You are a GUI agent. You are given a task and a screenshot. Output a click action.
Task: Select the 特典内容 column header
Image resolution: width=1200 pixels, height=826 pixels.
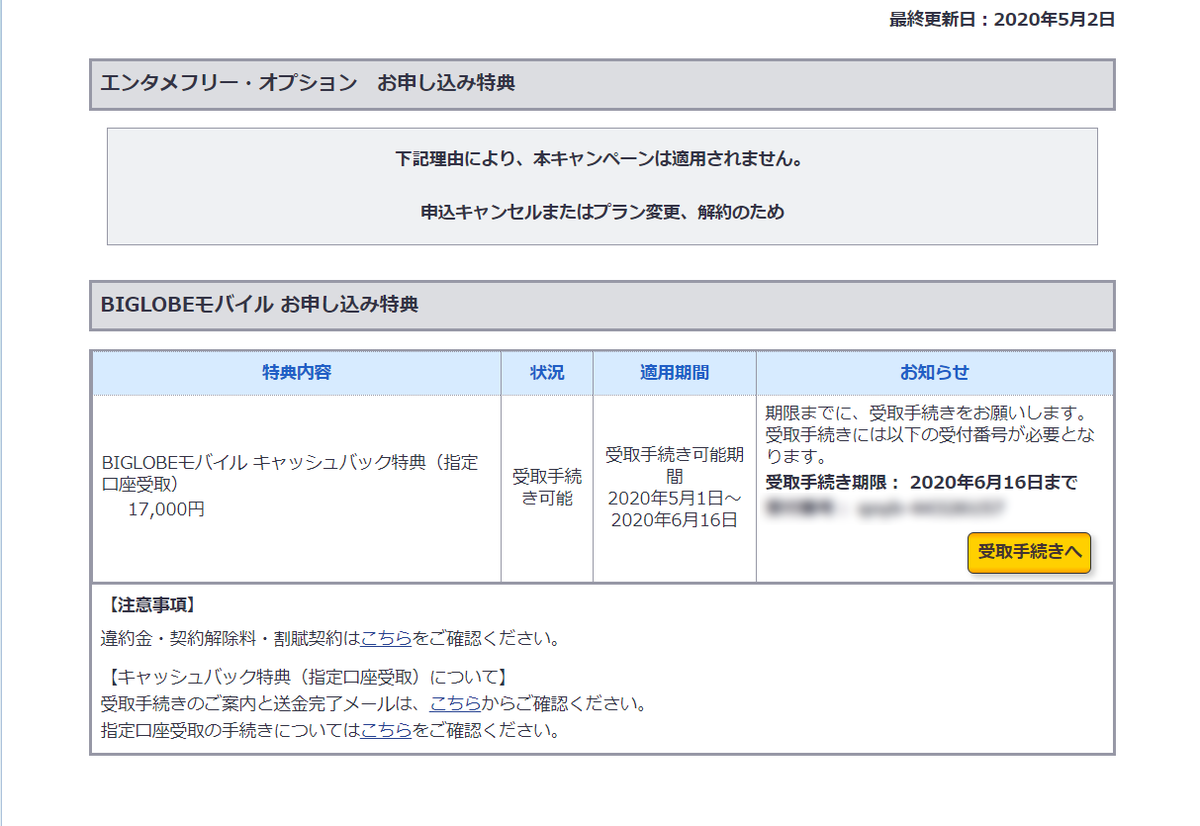[x=297, y=373]
